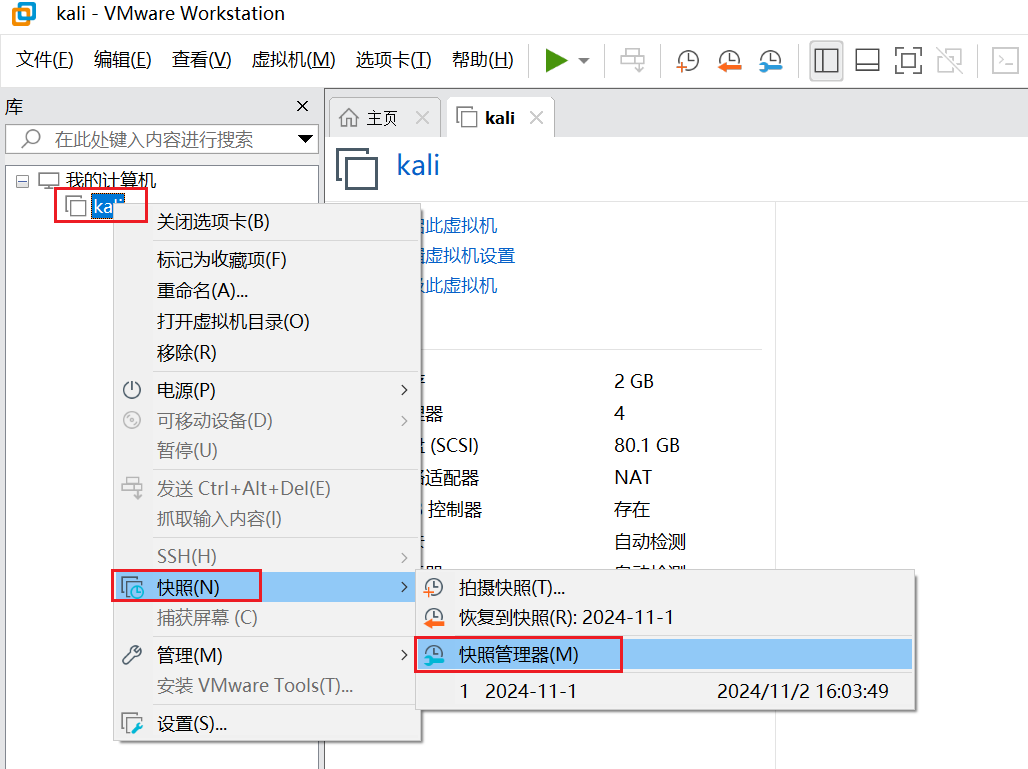
Task: Choose 拍摄快照(T)... in the snapshot submenu
Action: [x=665, y=587]
